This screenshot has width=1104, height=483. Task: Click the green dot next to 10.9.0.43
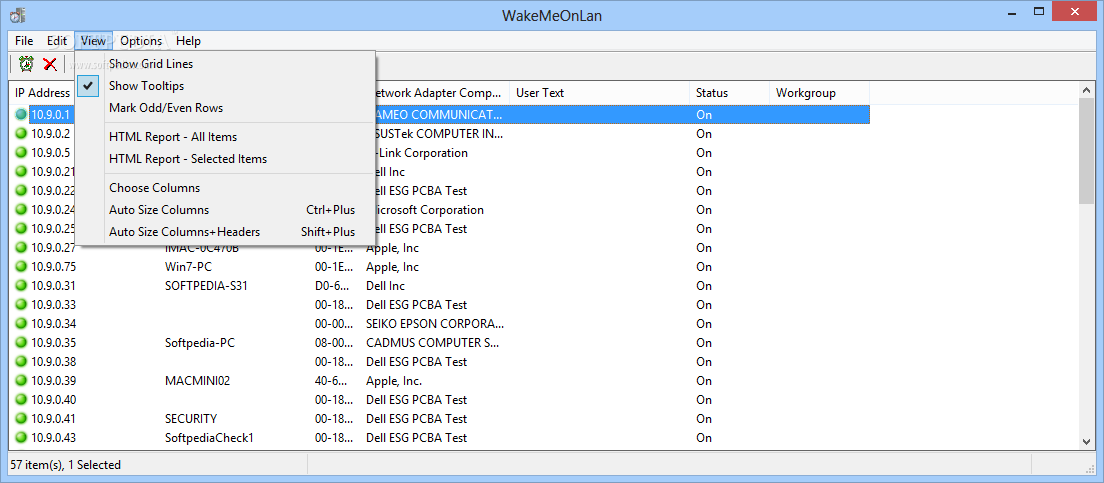(21, 438)
